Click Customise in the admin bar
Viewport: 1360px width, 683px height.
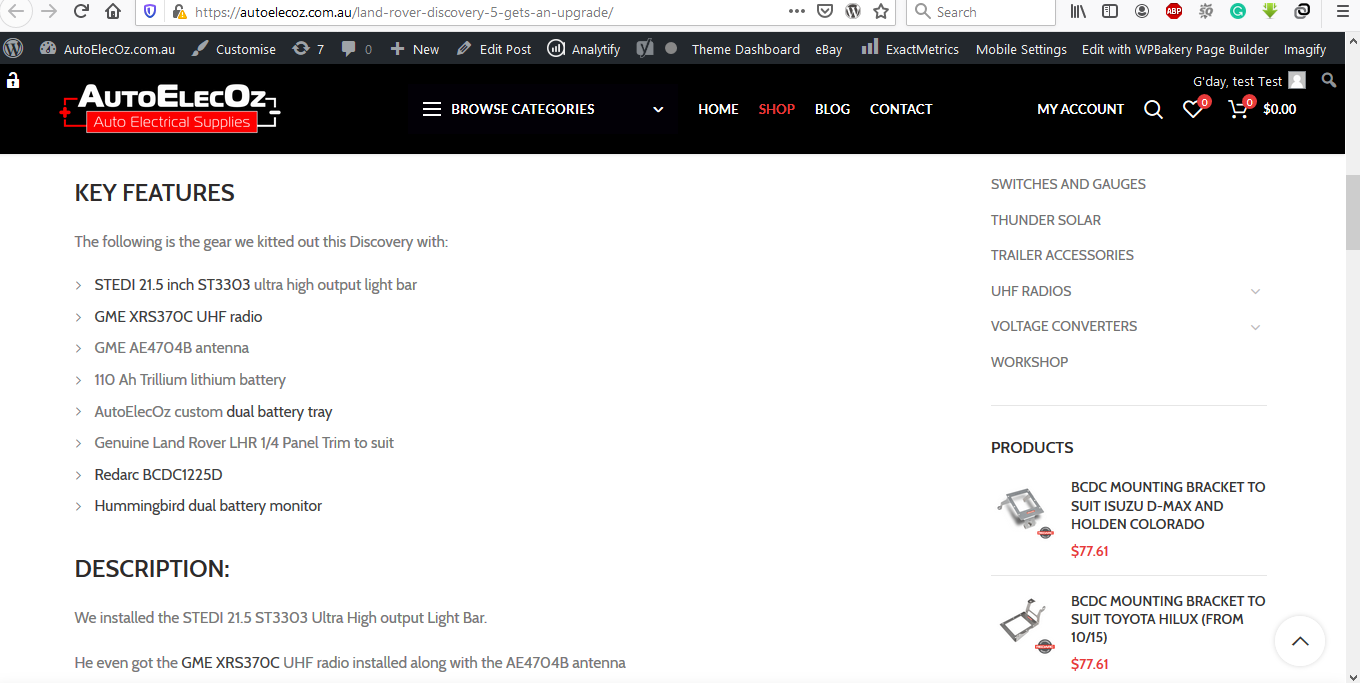pyautogui.click(x=234, y=49)
